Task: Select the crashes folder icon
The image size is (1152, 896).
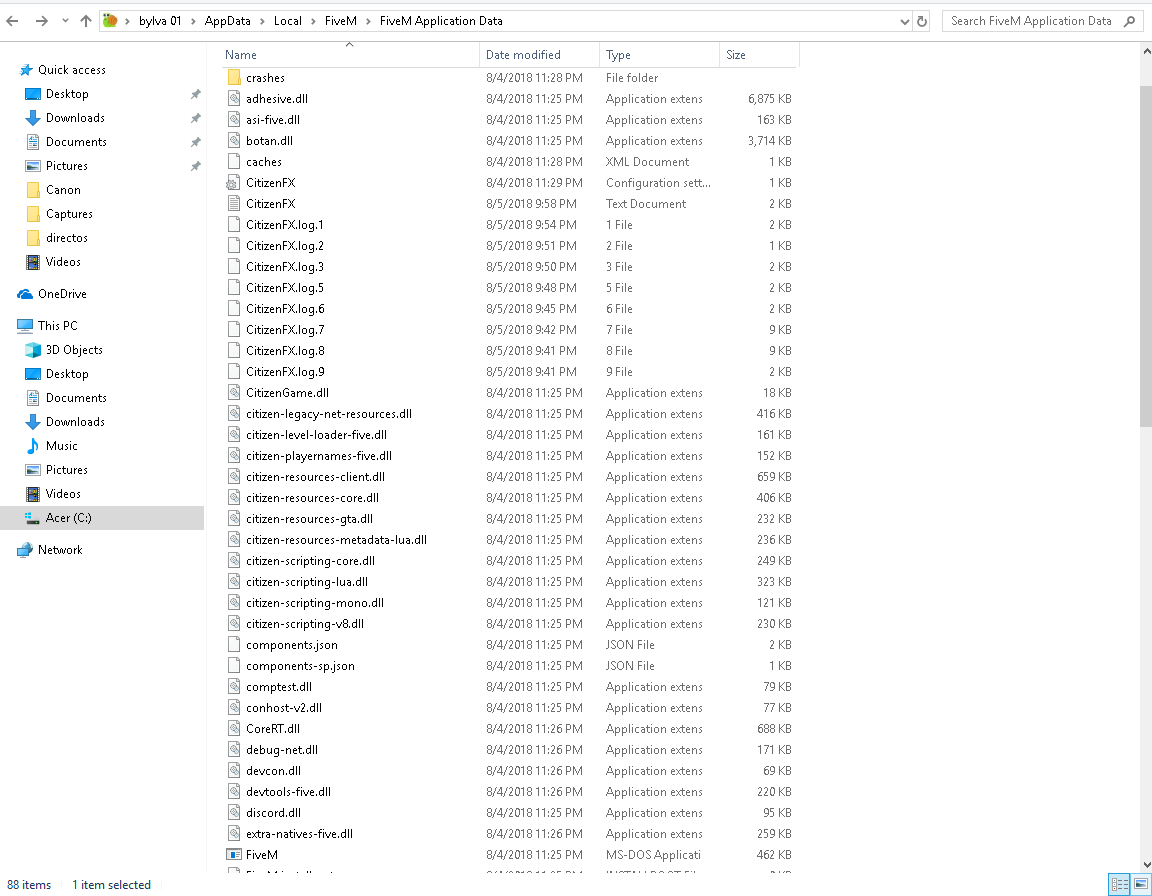Action: tap(234, 78)
